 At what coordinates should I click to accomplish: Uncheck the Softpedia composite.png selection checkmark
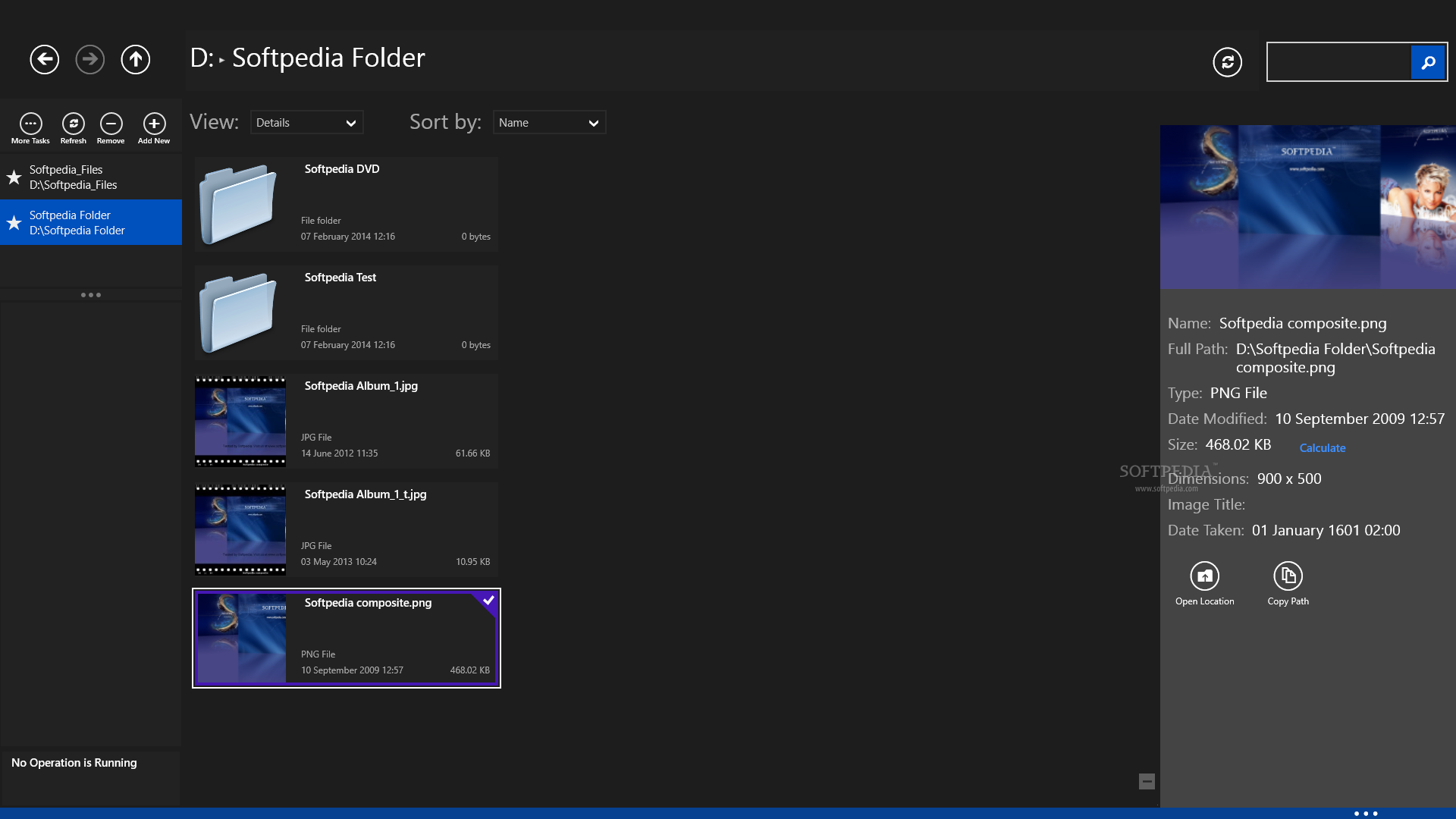coord(488,601)
